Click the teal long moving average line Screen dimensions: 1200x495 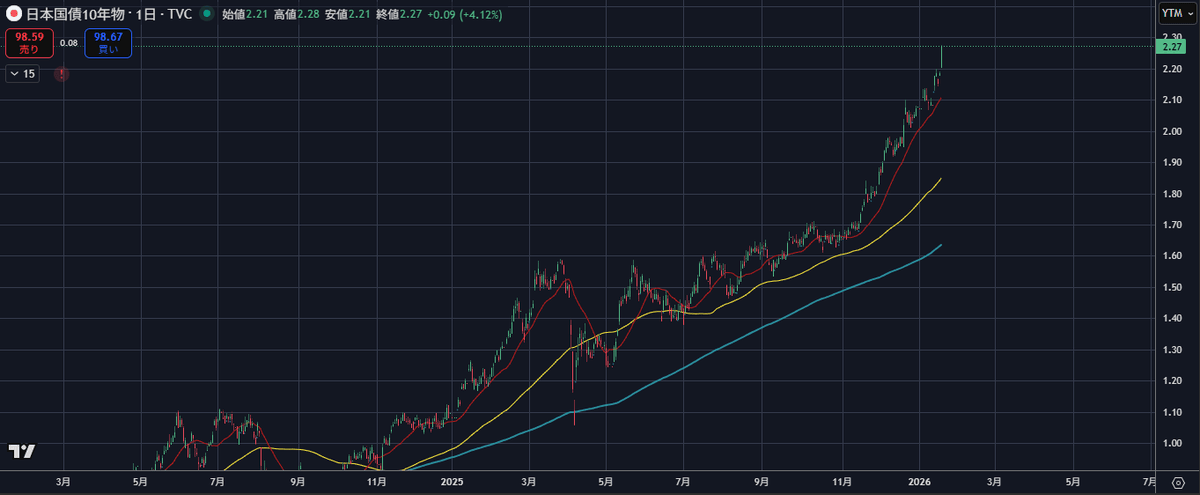tap(900, 263)
